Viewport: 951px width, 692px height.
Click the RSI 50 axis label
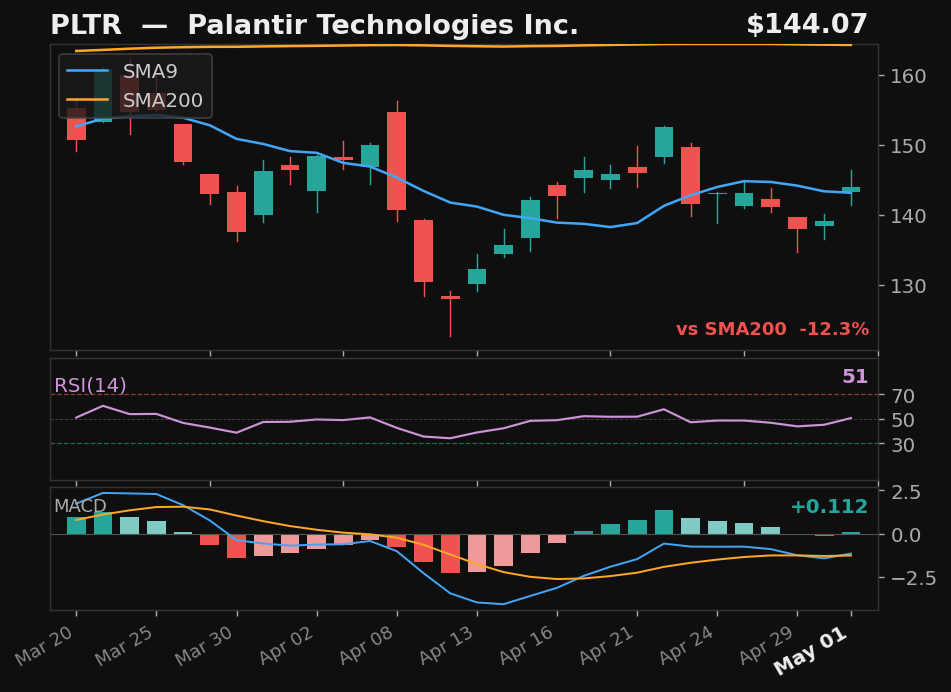[902, 420]
